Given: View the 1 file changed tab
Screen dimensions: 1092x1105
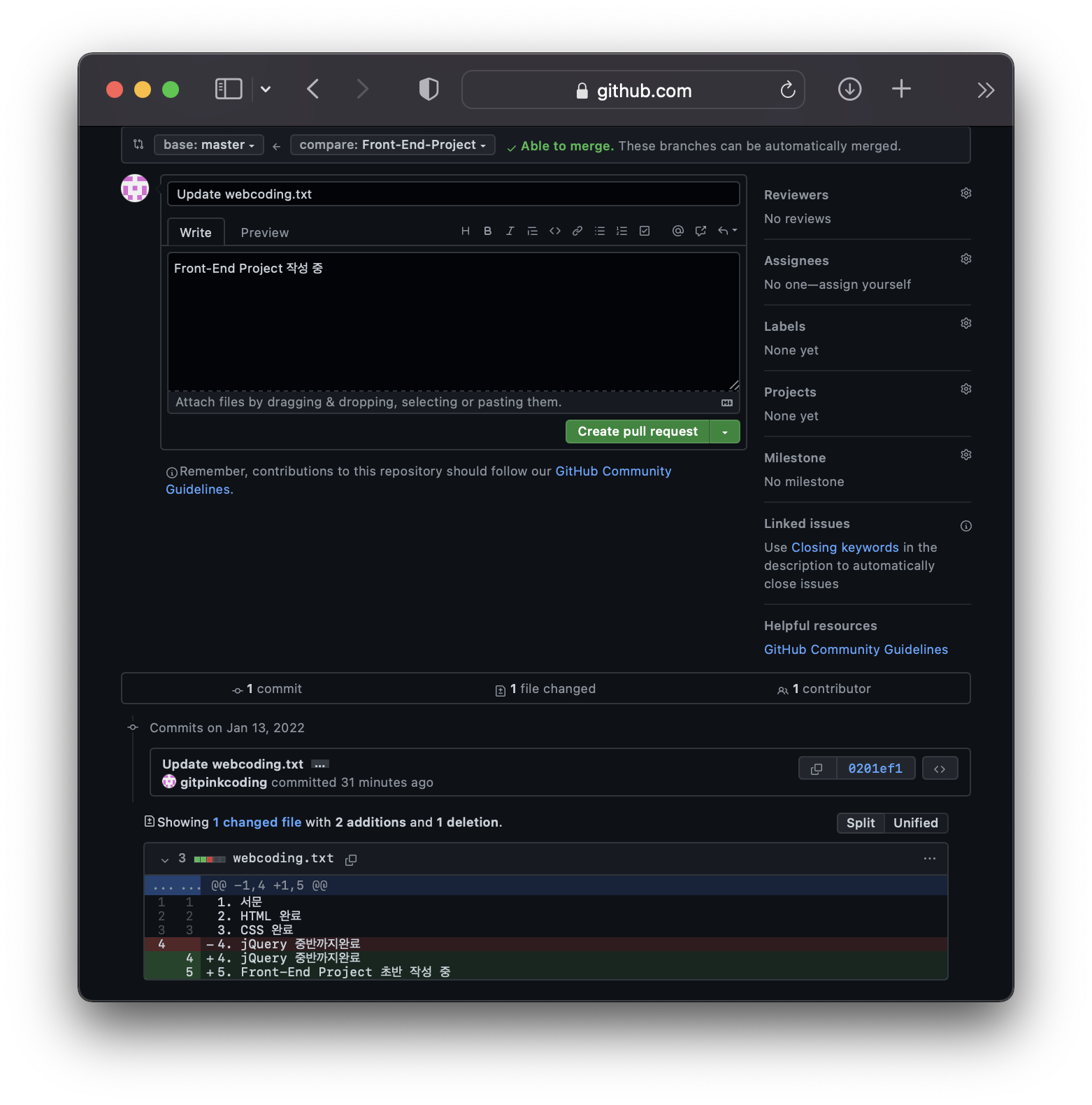Looking at the screenshot, I should coord(545,689).
